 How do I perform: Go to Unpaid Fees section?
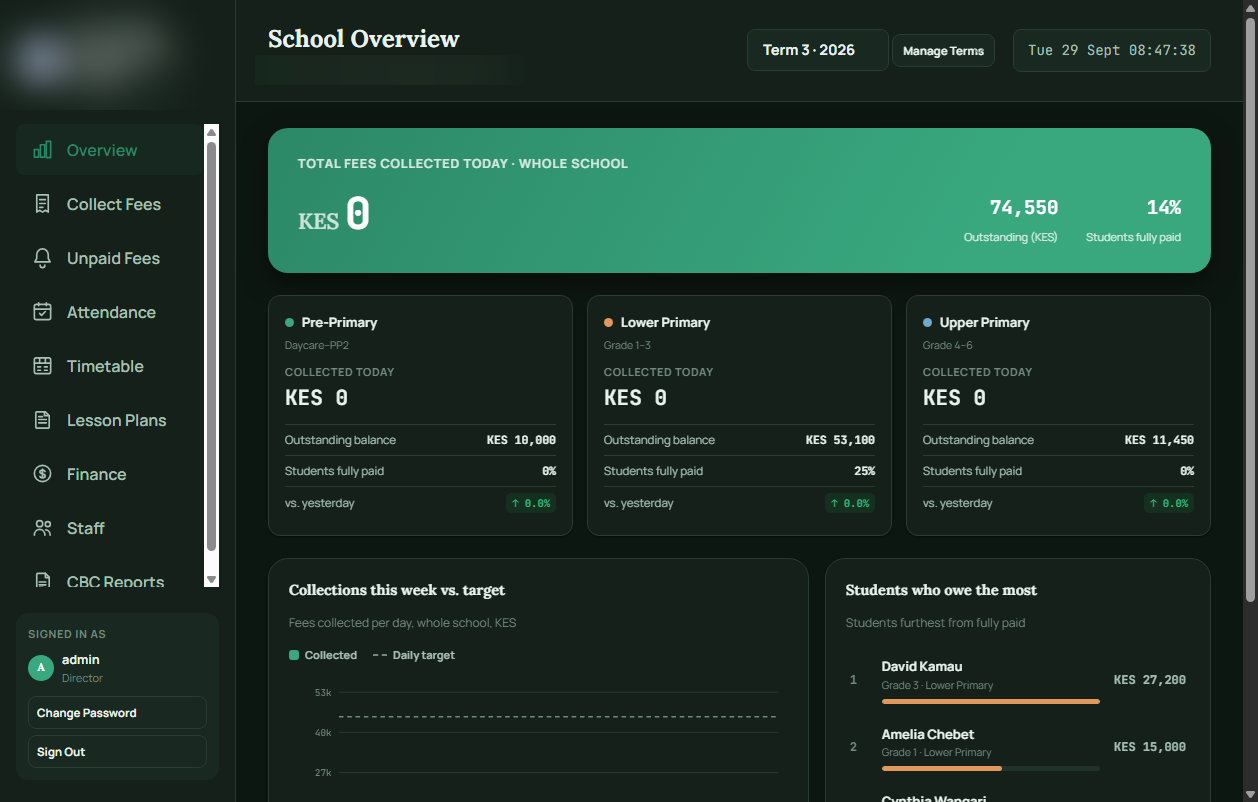coord(109,258)
